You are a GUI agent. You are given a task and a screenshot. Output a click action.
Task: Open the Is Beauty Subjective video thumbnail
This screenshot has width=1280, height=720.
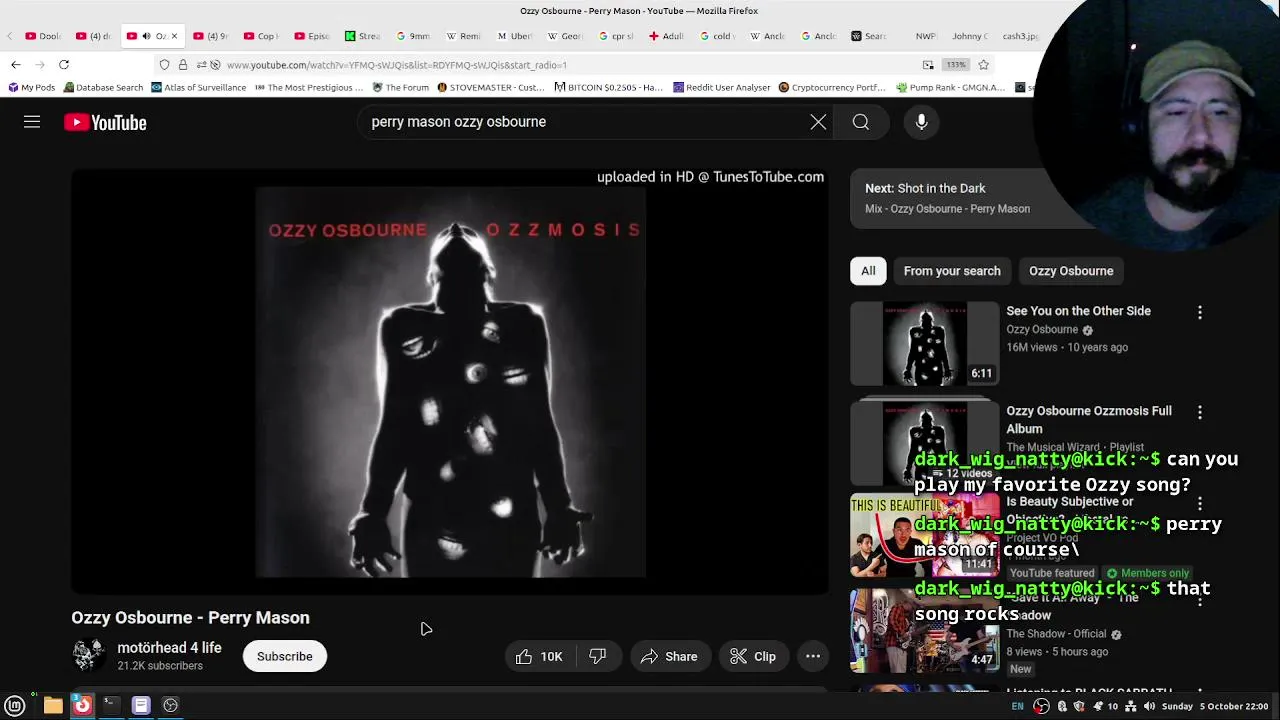[x=925, y=536]
